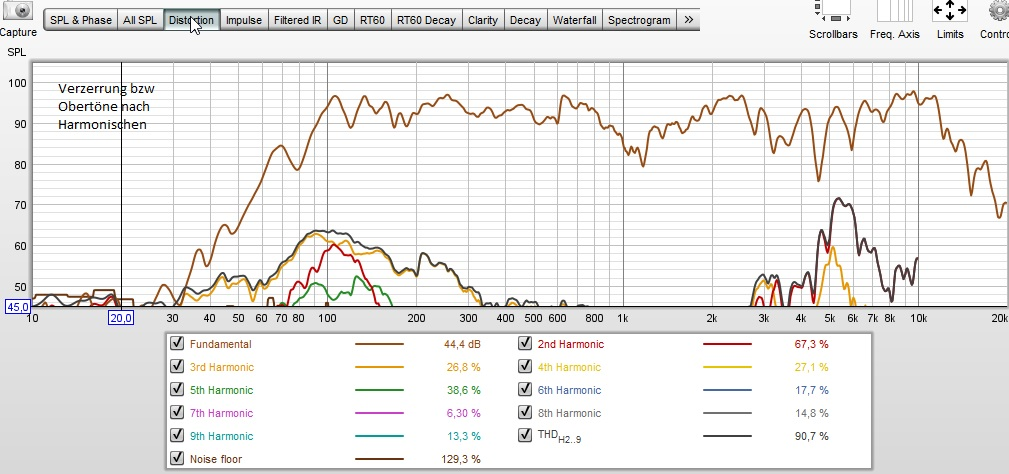Uncheck the Fundamental trace checkbox

pyautogui.click(x=176, y=343)
